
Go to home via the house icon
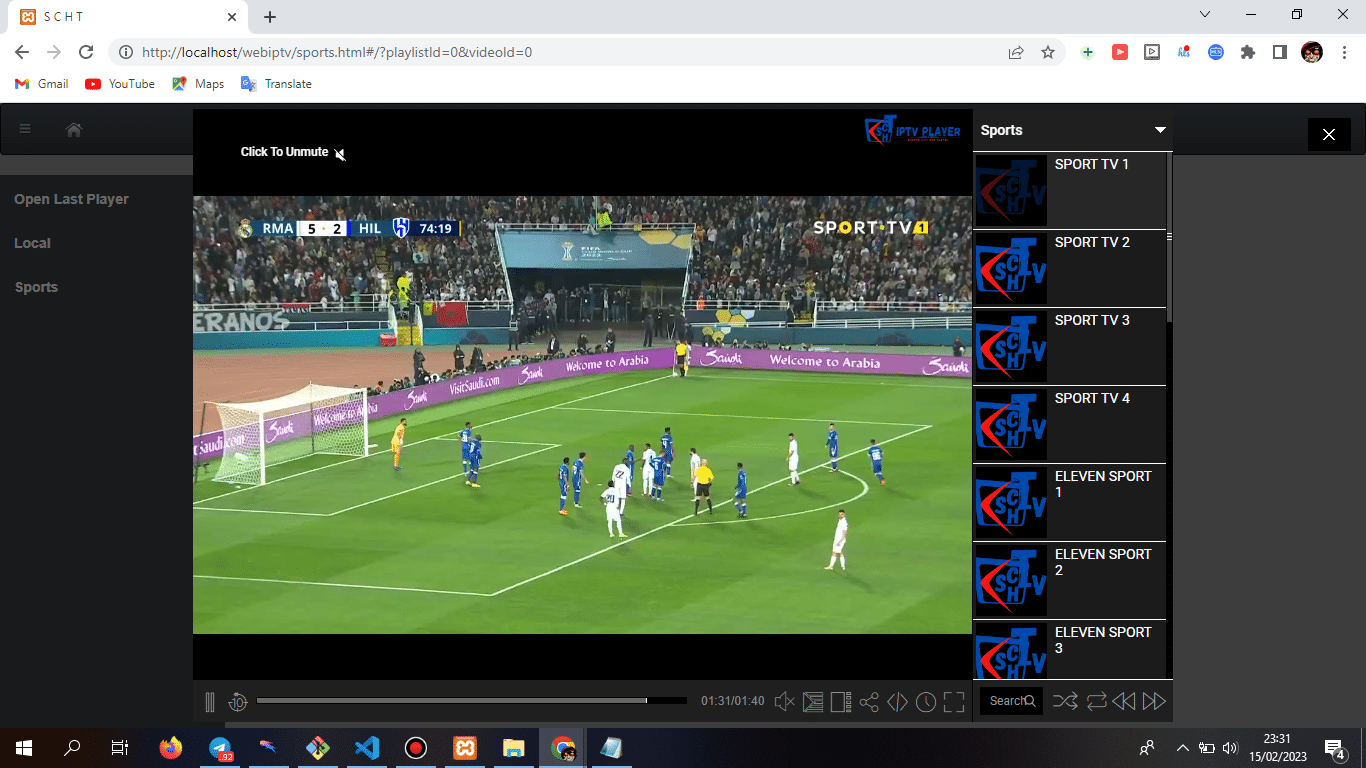point(74,129)
